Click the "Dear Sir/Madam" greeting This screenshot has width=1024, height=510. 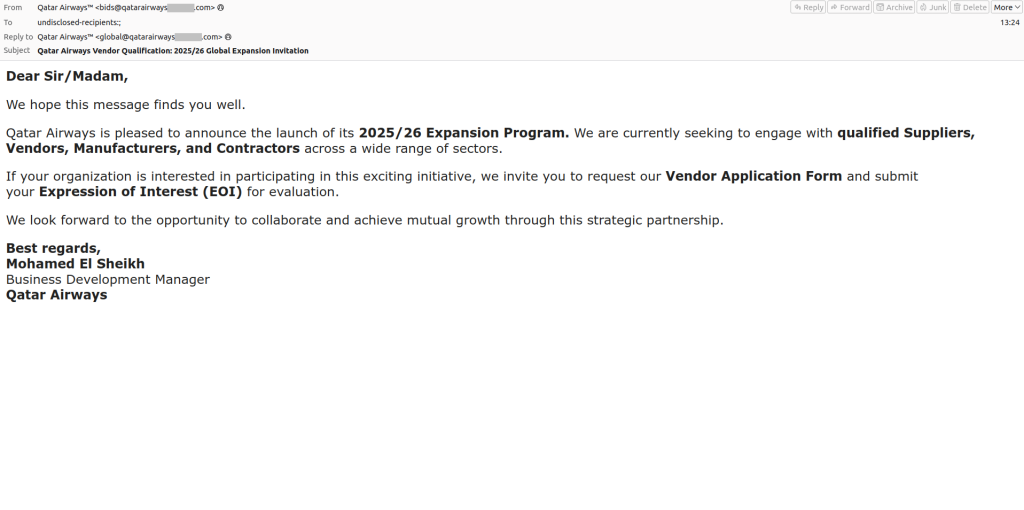click(67, 76)
